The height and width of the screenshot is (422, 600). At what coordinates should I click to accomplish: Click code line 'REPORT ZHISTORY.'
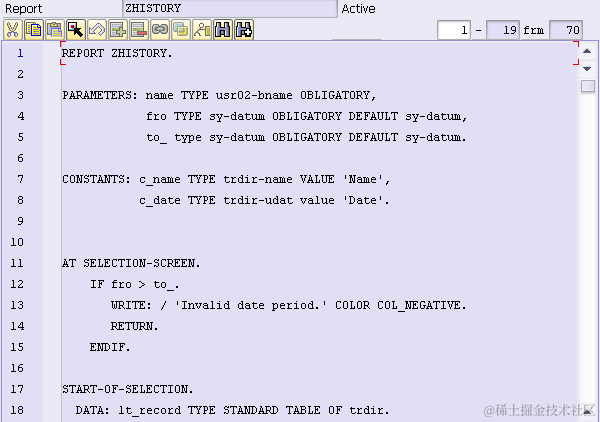coord(117,53)
